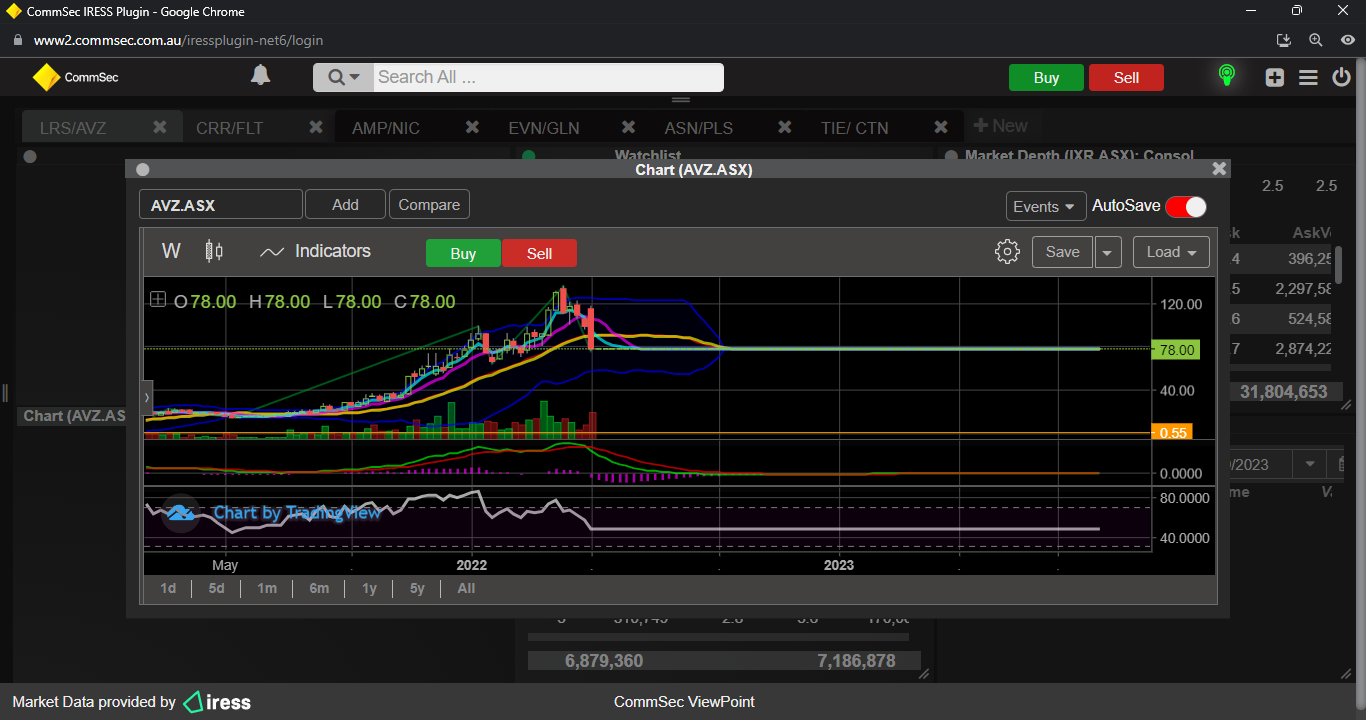Viewport: 1366px width, 720px height.
Task: Click the CommSec diamond logo
Action: (x=46, y=77)
